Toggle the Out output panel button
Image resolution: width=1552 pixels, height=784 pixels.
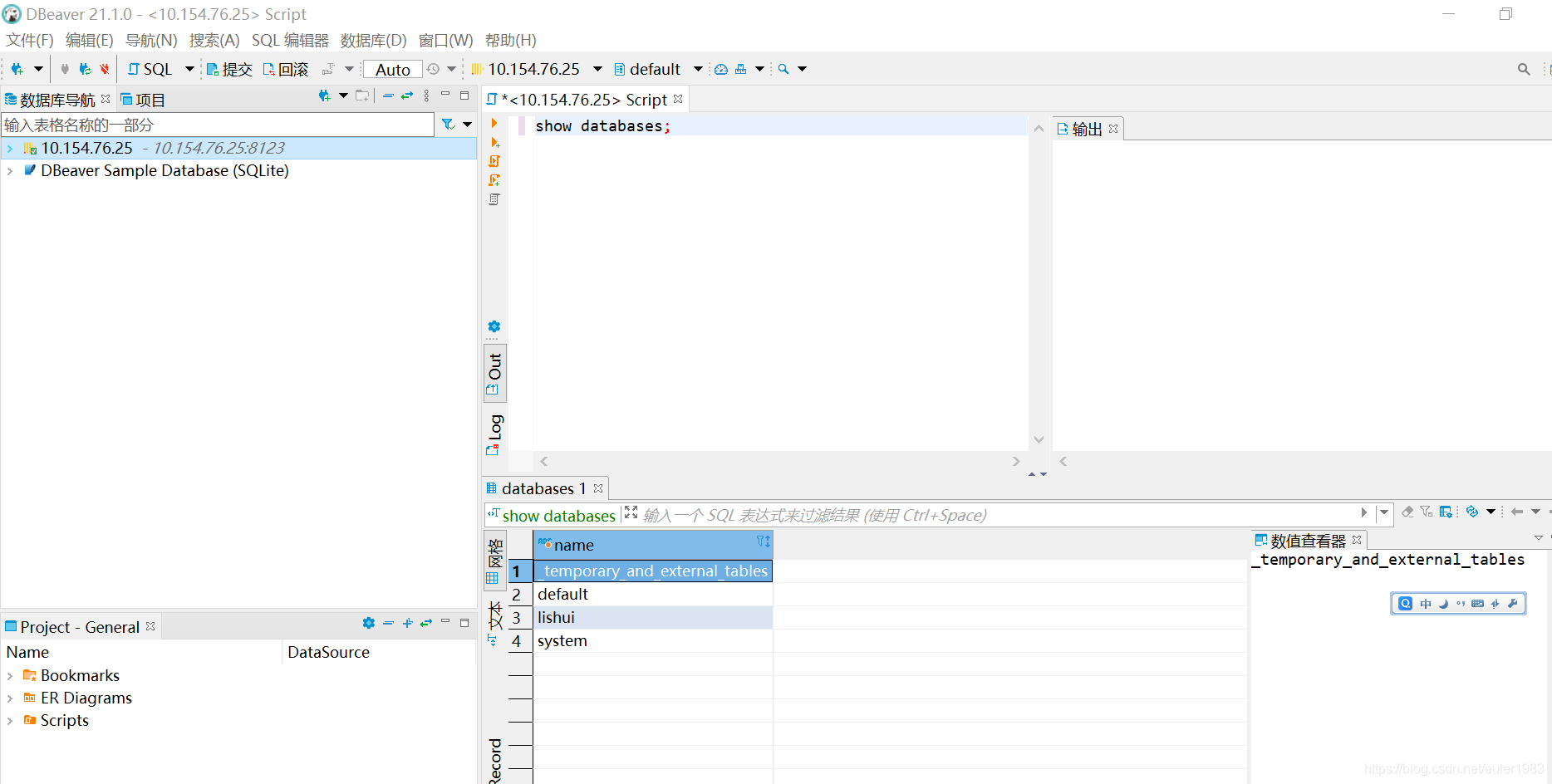click(494, 374)
